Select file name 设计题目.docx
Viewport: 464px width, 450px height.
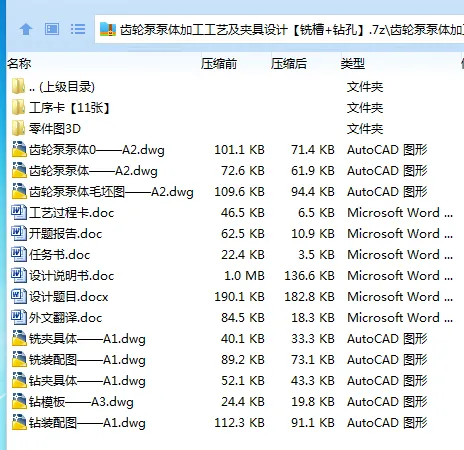point(68,297)
